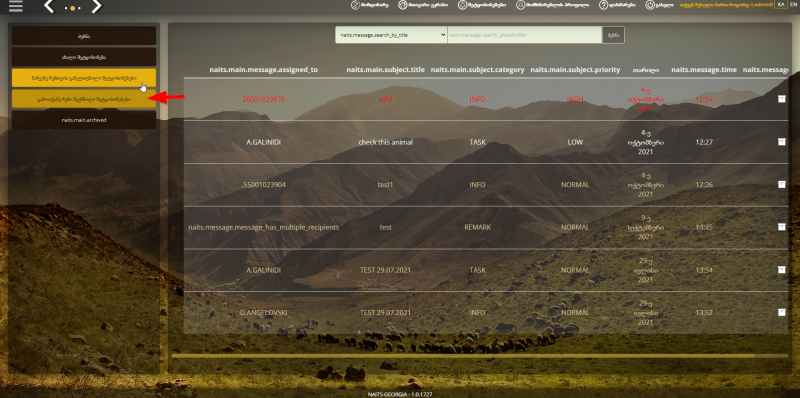Click the second dark button in left sidebar
The height and width of the screenshot is (398, 800).
[x=84, y=57]
